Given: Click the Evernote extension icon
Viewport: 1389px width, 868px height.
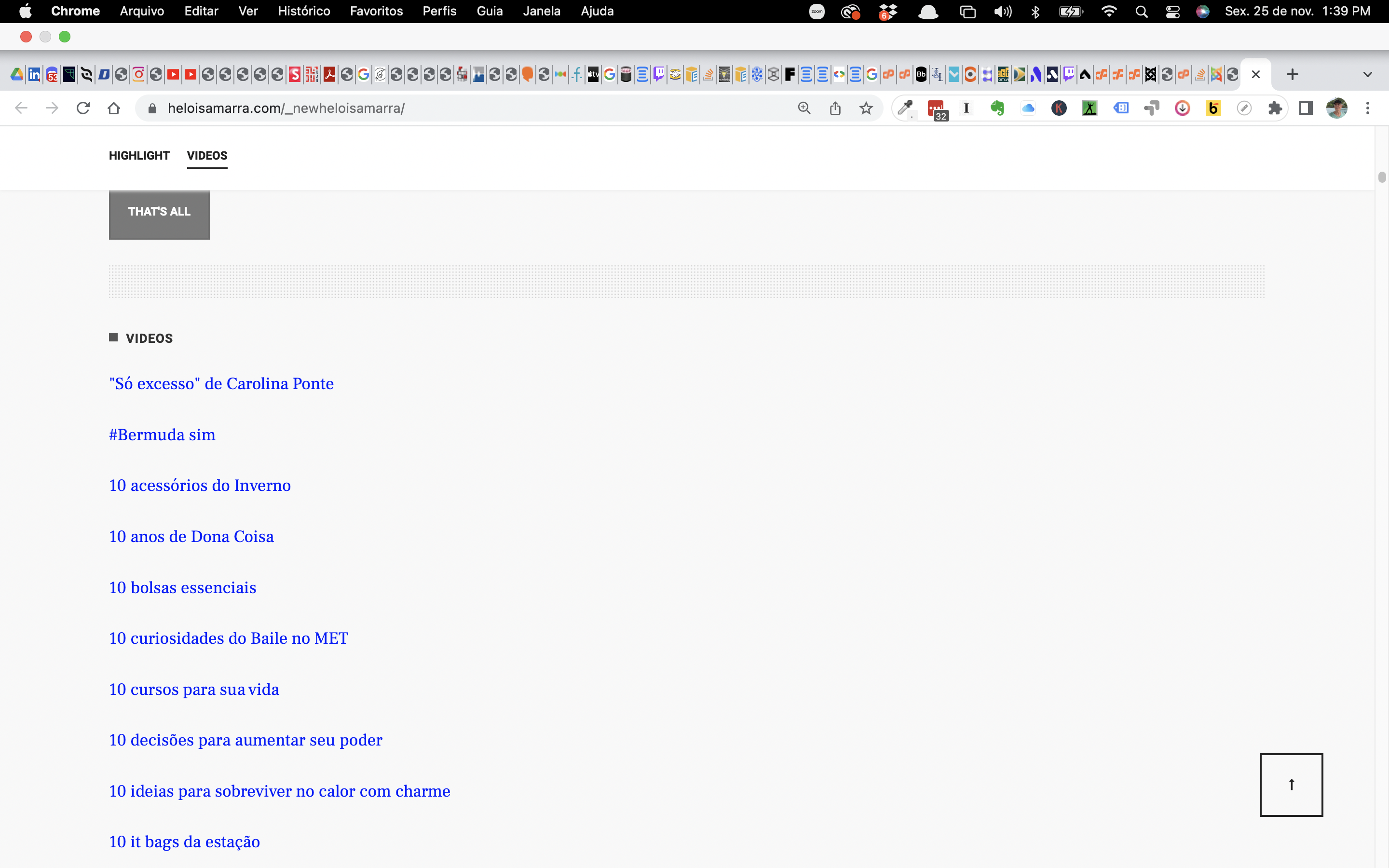Looking at the screenshot, I should tap(997, 108).
